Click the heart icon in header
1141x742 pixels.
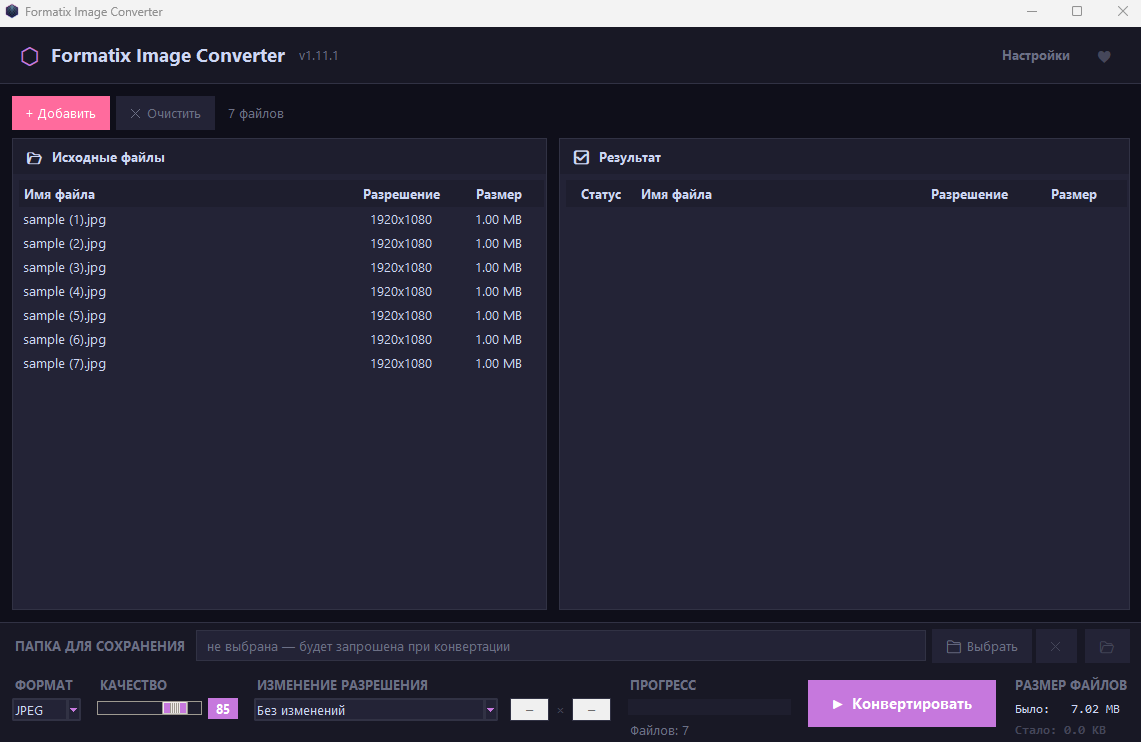point(1104,56)
